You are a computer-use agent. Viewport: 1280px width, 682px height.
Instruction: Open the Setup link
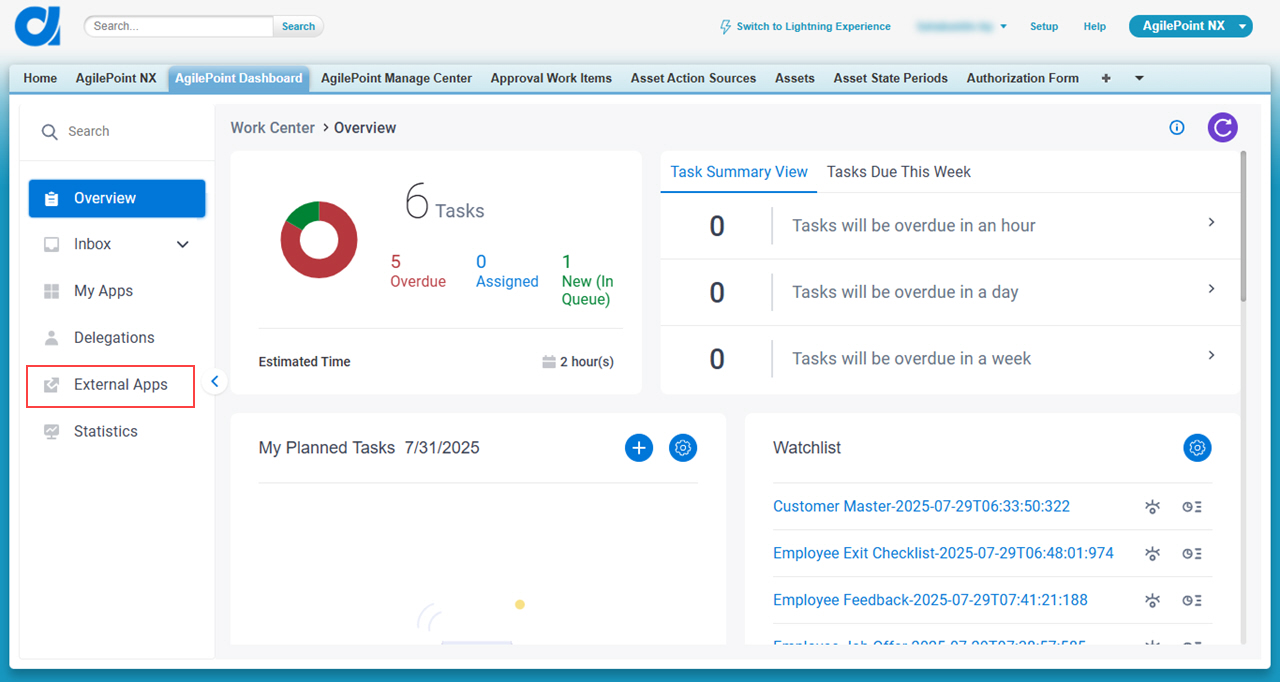coord(1044,27)
